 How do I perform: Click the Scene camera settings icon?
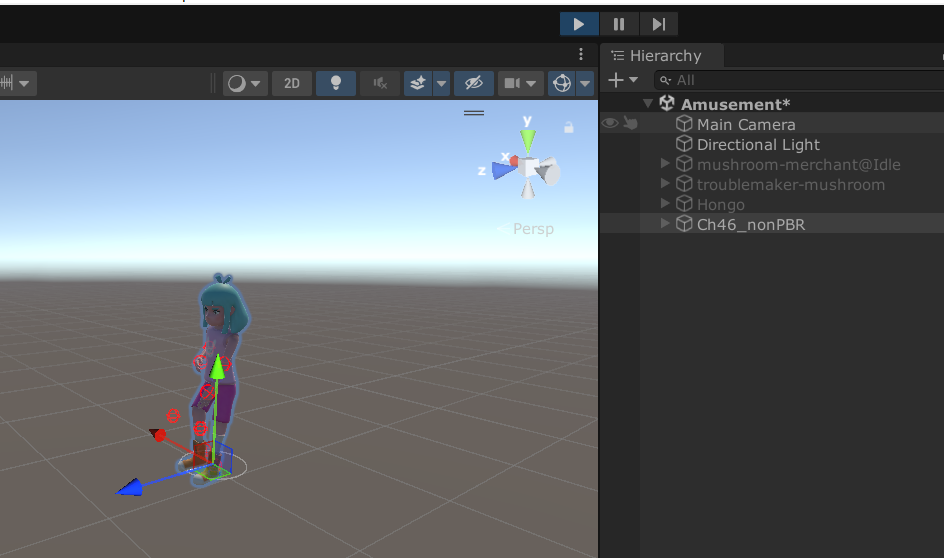pyautogui.click(x=512, y=83)
